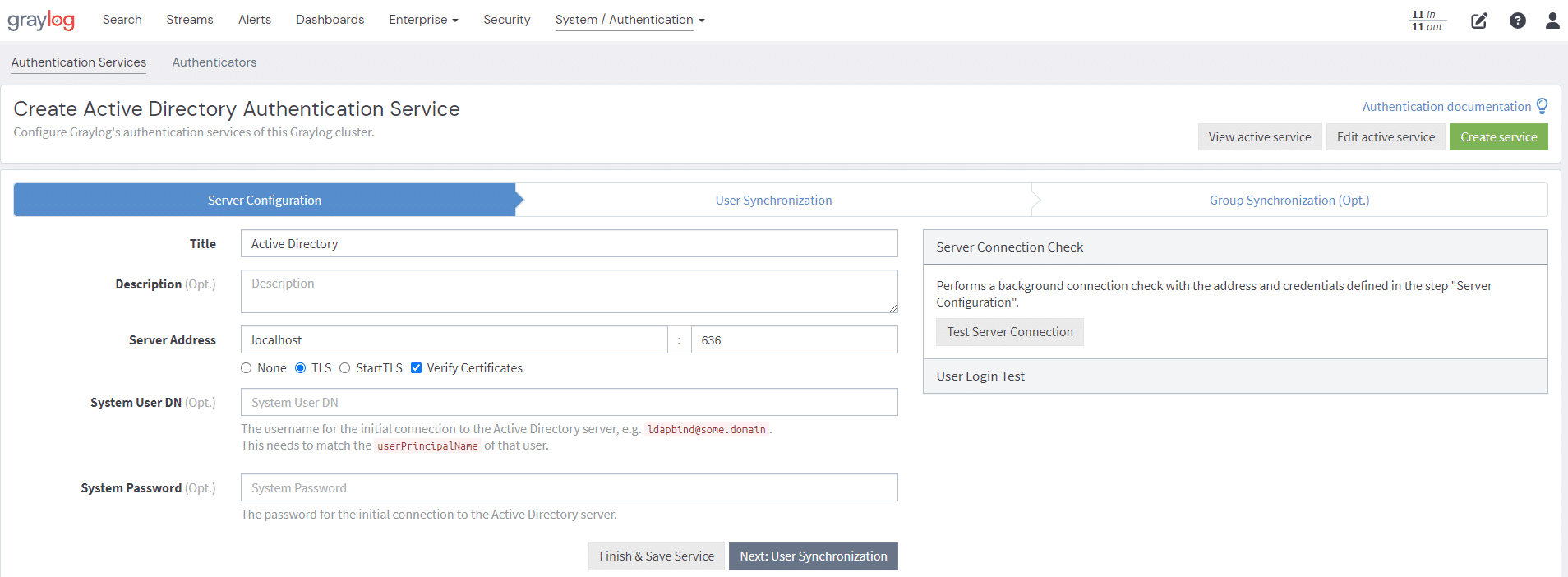
Task: Click the System Password field
Action: point(569,488)
